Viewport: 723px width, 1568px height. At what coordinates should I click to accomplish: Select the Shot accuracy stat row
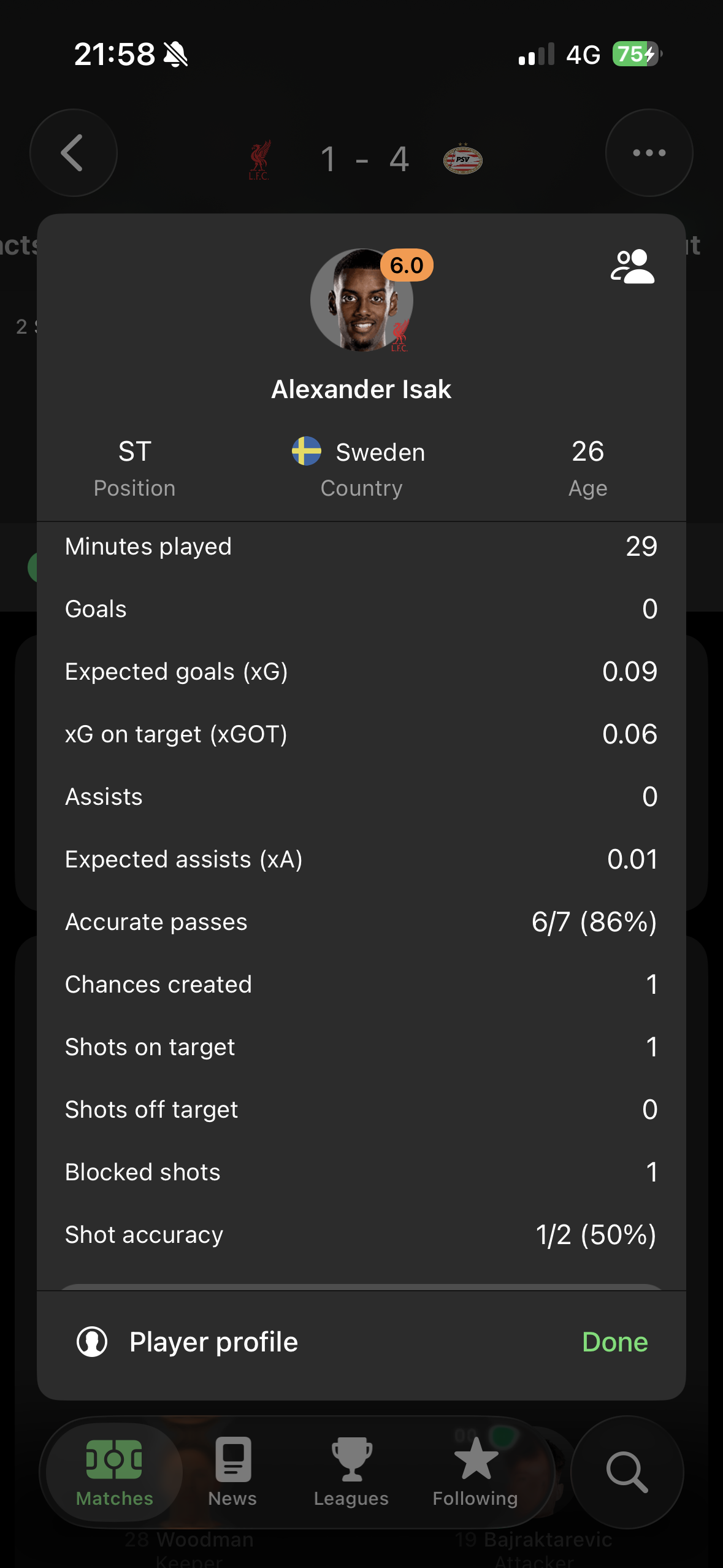click(361, 1234)
